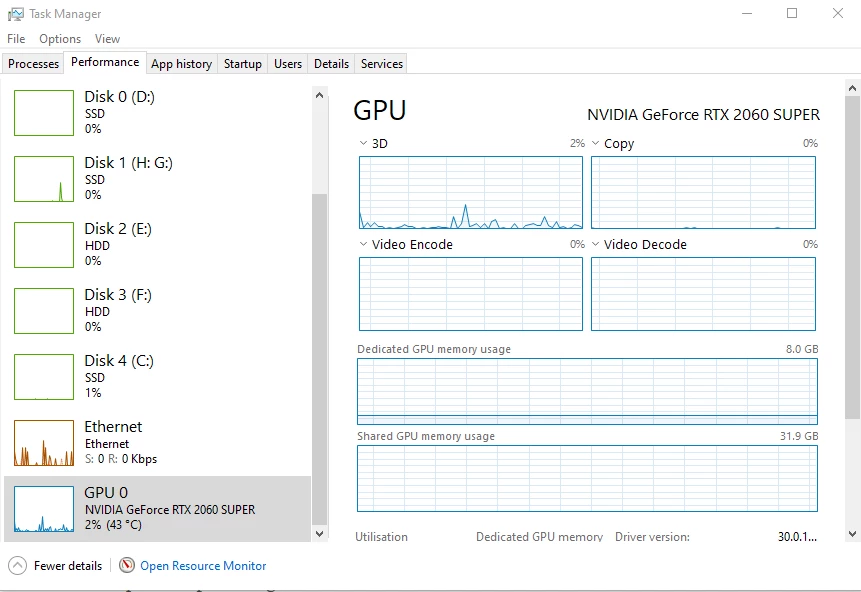Open the Services tab
The width and height of the screenshot is (861, 592).
pos(382,64)
